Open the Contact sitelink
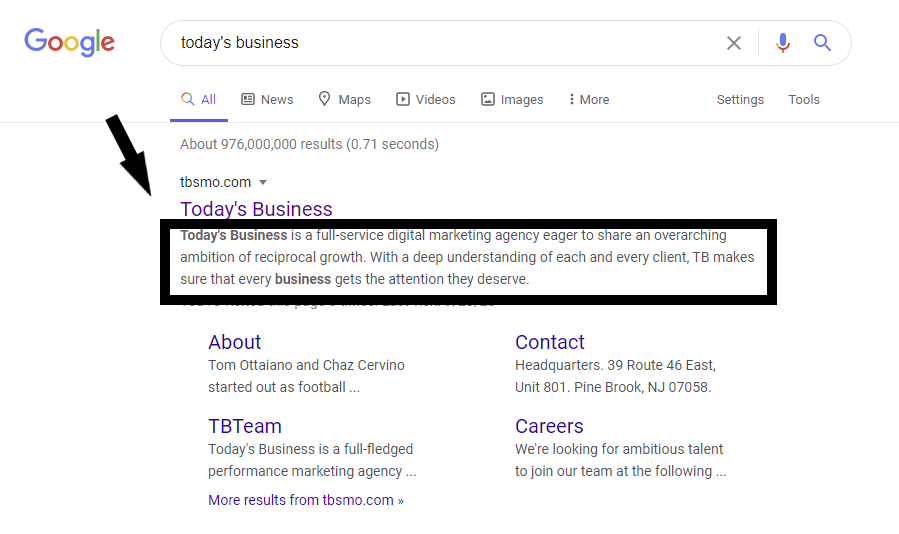The width and height of the screenshot is (899, 534). point(549,342)
